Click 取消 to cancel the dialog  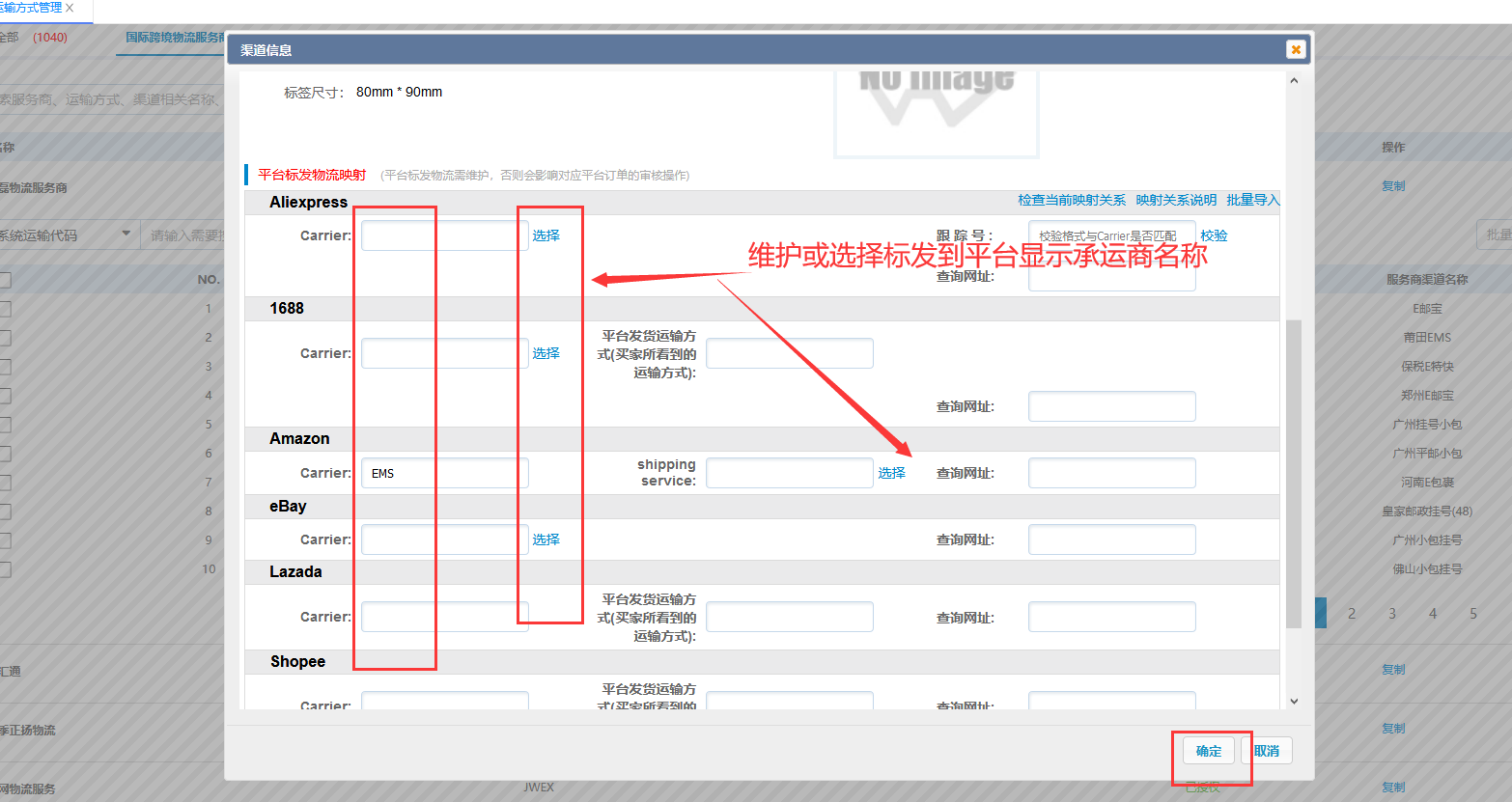click(1267, 751)
